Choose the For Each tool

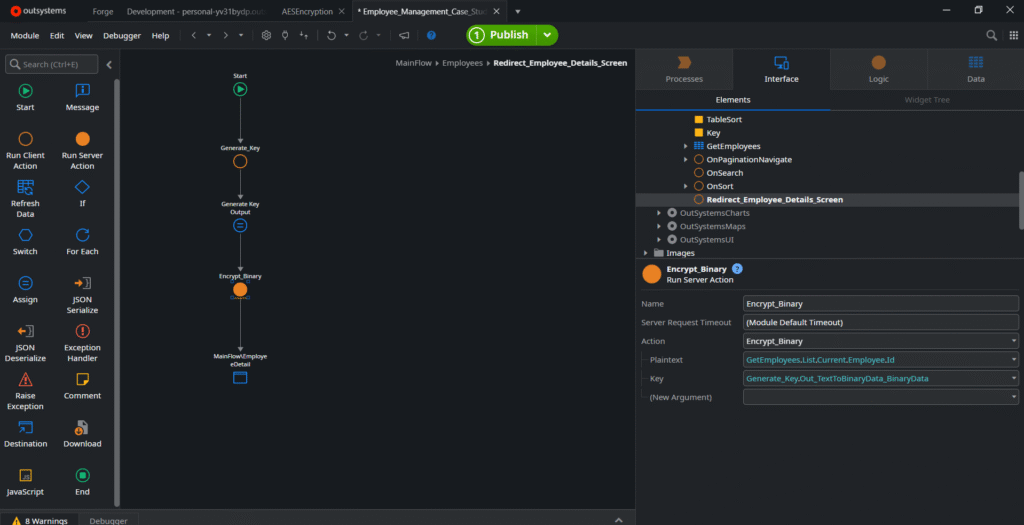pyautogui.click(x=82, y=242)
